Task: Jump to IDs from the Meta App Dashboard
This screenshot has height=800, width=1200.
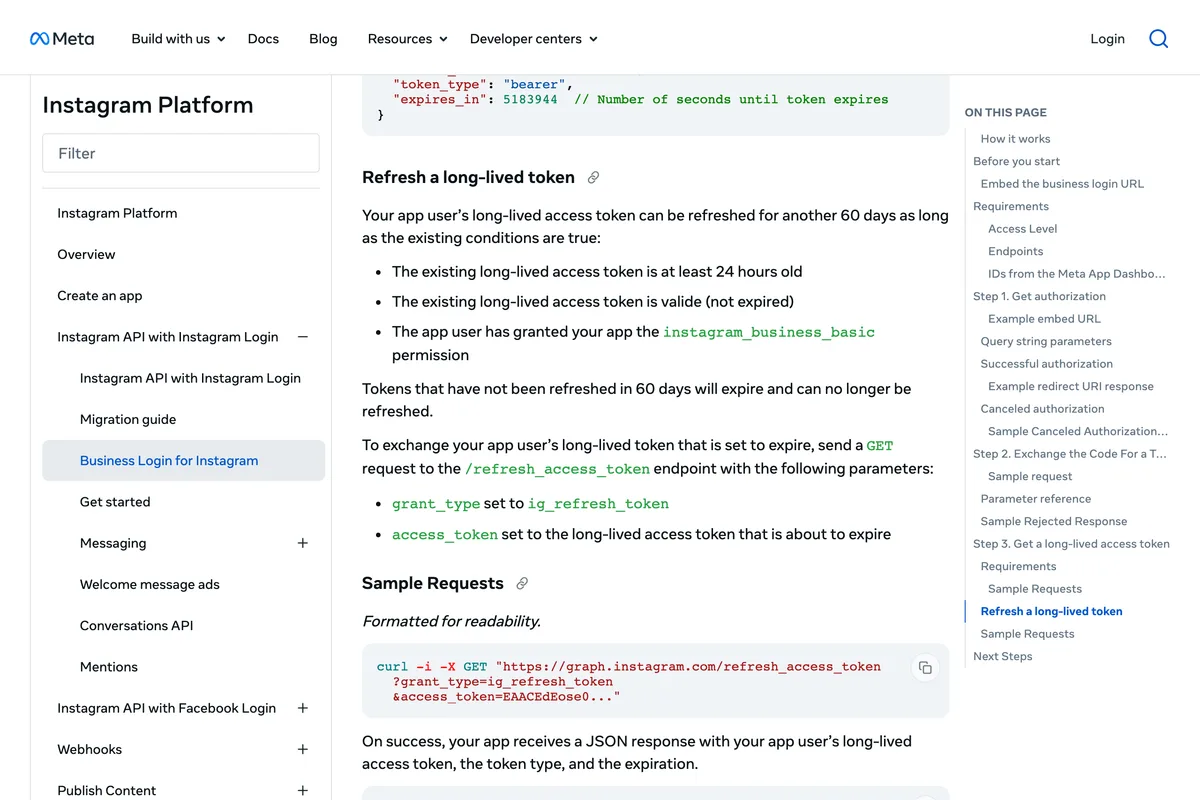Action: click(x=1077, y=274)
